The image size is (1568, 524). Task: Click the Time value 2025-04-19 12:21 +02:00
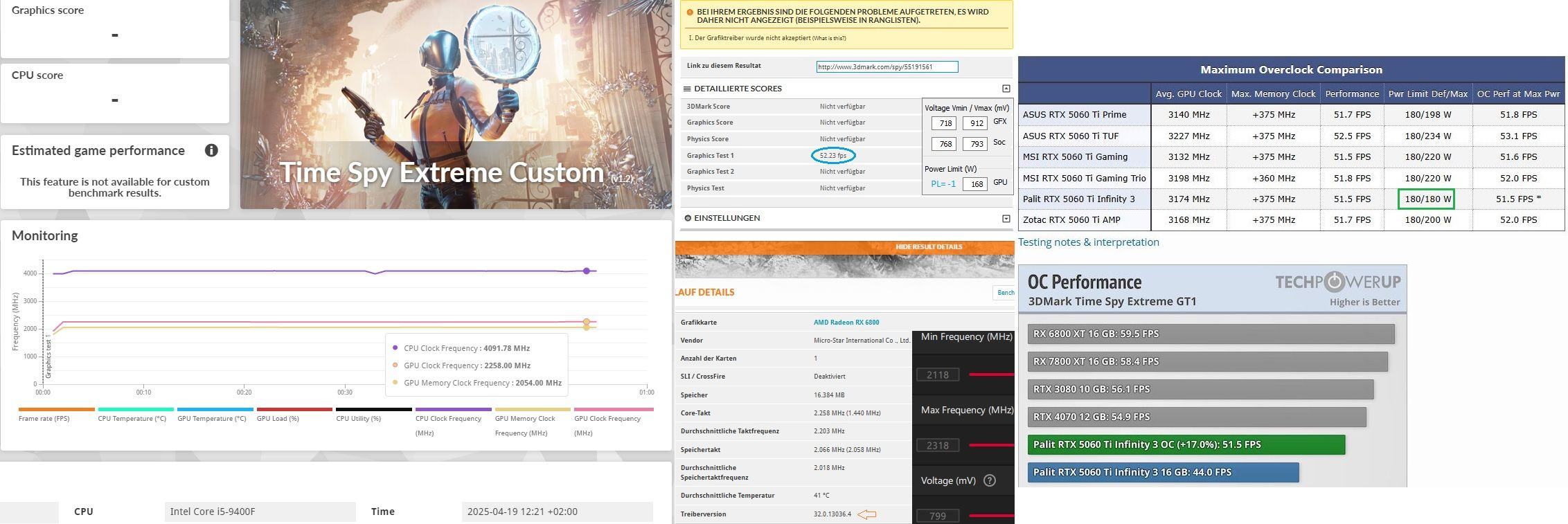(x=558, y=512)
